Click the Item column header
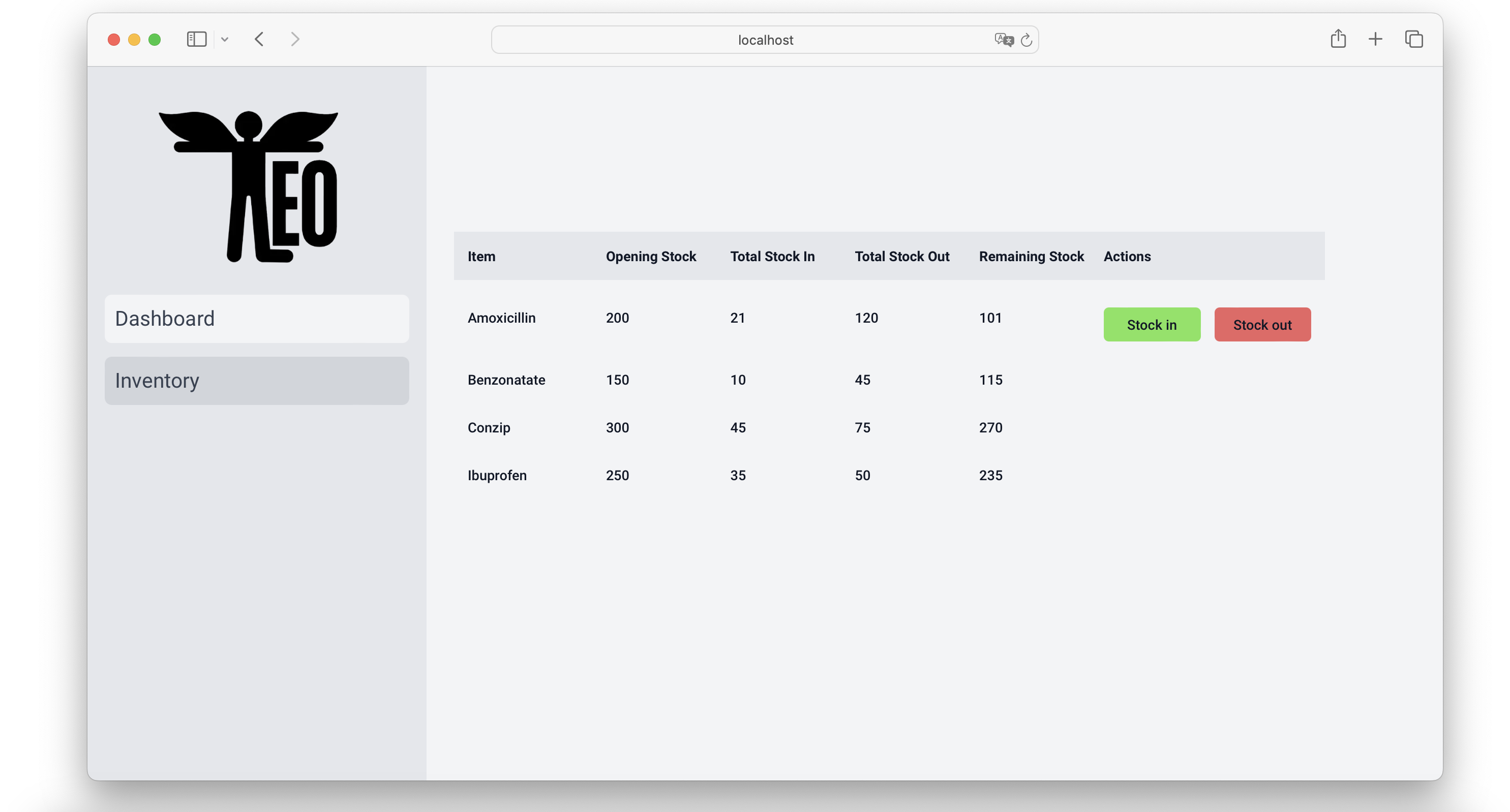This screenshot has height=812, width=1510. coord(481,257)
